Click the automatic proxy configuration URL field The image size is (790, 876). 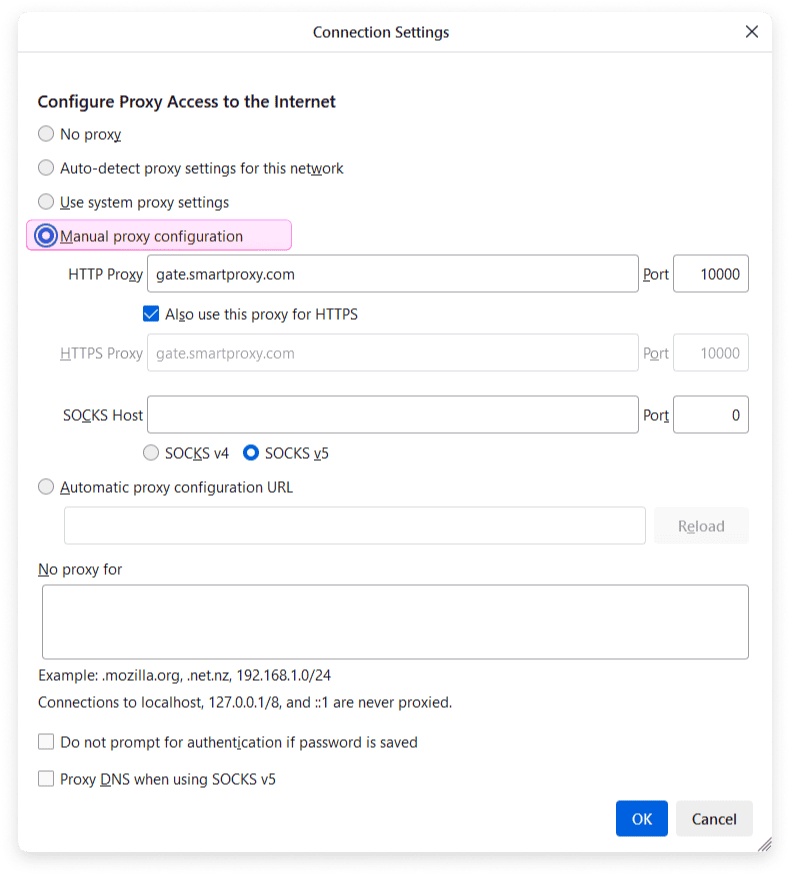coord(355,525)
